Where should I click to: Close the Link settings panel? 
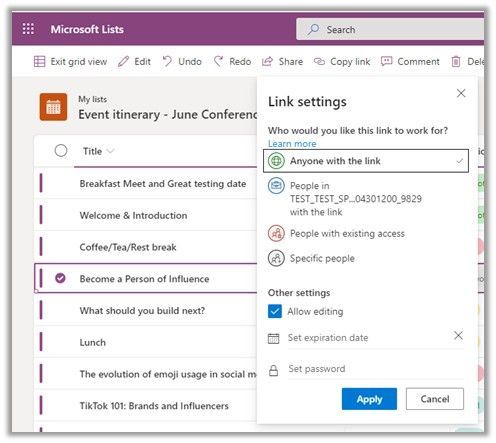461,93
